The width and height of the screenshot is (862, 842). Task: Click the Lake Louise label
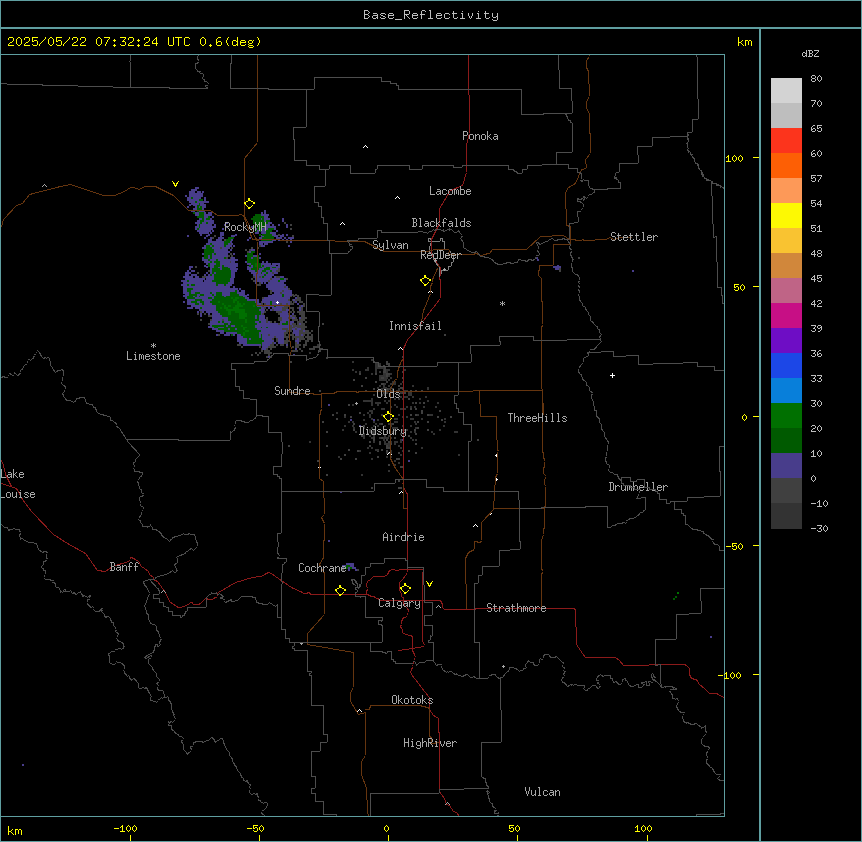[18, 484]
